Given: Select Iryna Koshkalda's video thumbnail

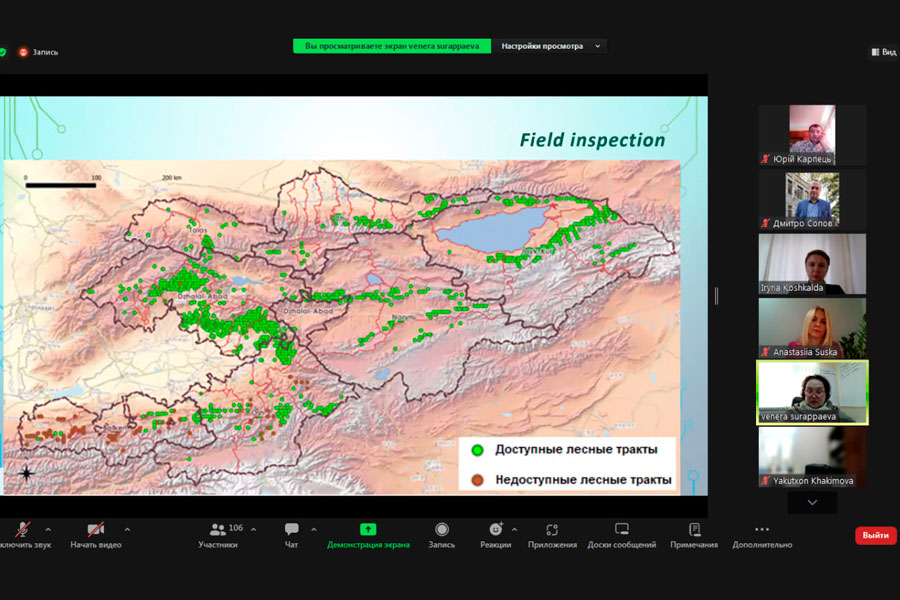Looking at the screenshot, I should [x=812, y=264].
